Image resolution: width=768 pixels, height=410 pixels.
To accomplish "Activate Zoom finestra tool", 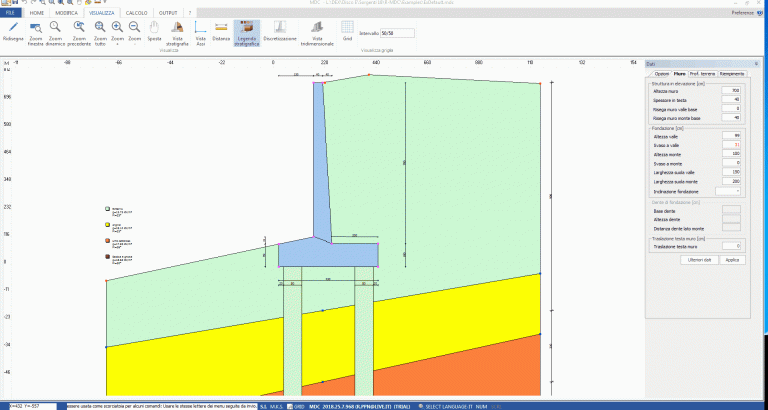I will pyautogui.click(x=35, y=31).
